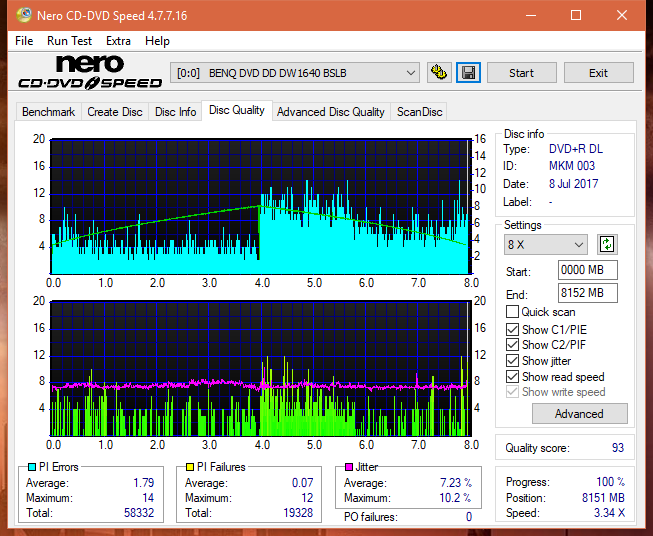Click the PI Failures maximum 12

click(x=307, y=498)
